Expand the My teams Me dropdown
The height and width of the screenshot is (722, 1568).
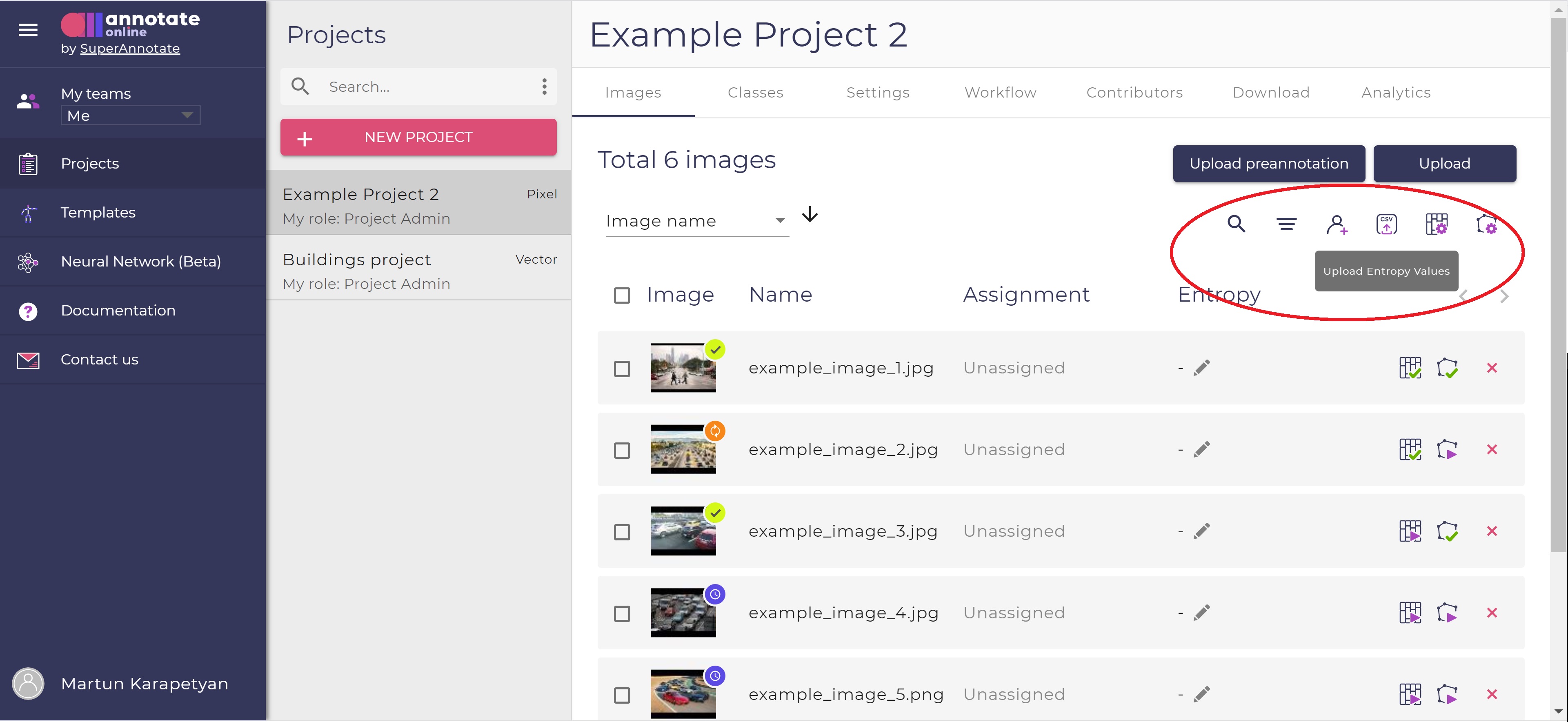click(130, 115)
